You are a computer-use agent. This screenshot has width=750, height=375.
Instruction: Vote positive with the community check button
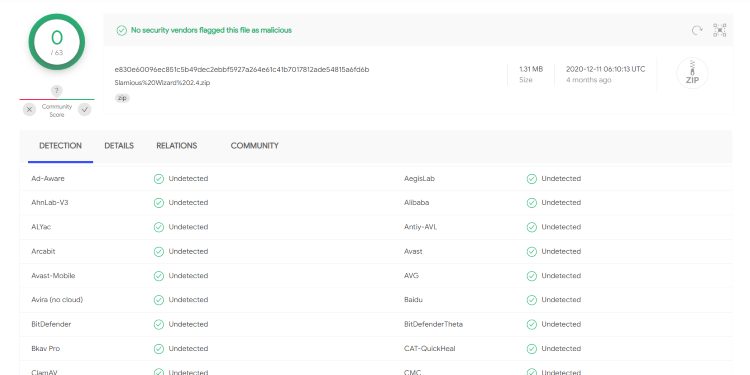click(85, 110)
